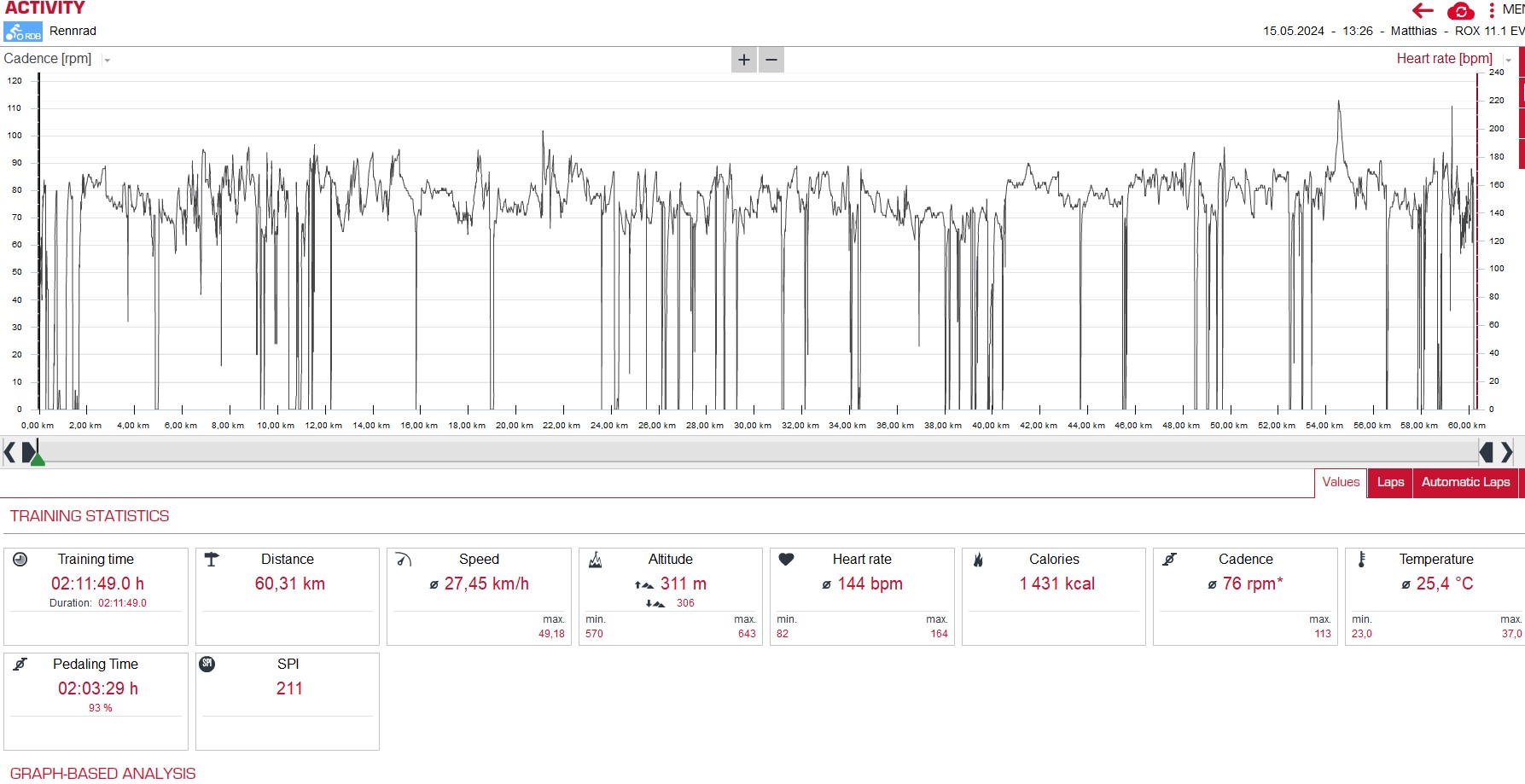Click the cloud sync icon
1525x784 pixels.
pos(1460,11)
